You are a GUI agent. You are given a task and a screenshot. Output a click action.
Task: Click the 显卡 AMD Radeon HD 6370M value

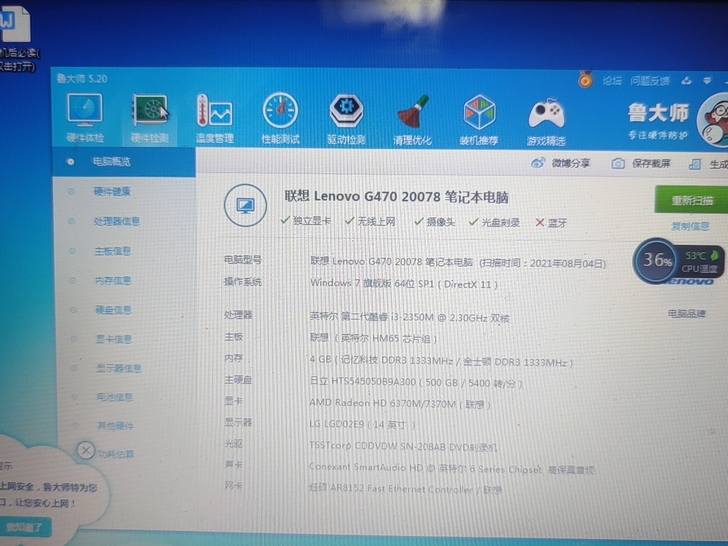pyautogui.click(x=400, y=403)
